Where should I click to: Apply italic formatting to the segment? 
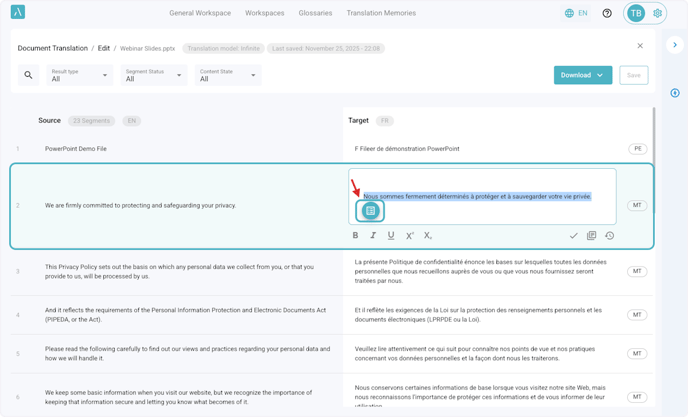pyautogui.click(x=373, y=236)
